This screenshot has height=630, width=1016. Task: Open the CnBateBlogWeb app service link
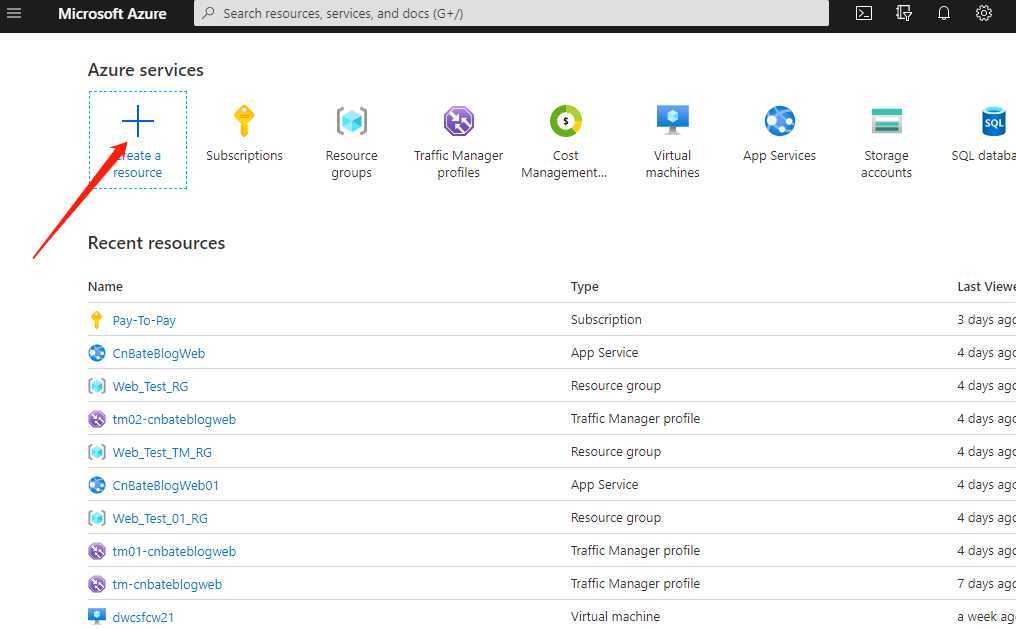point(159,353)
